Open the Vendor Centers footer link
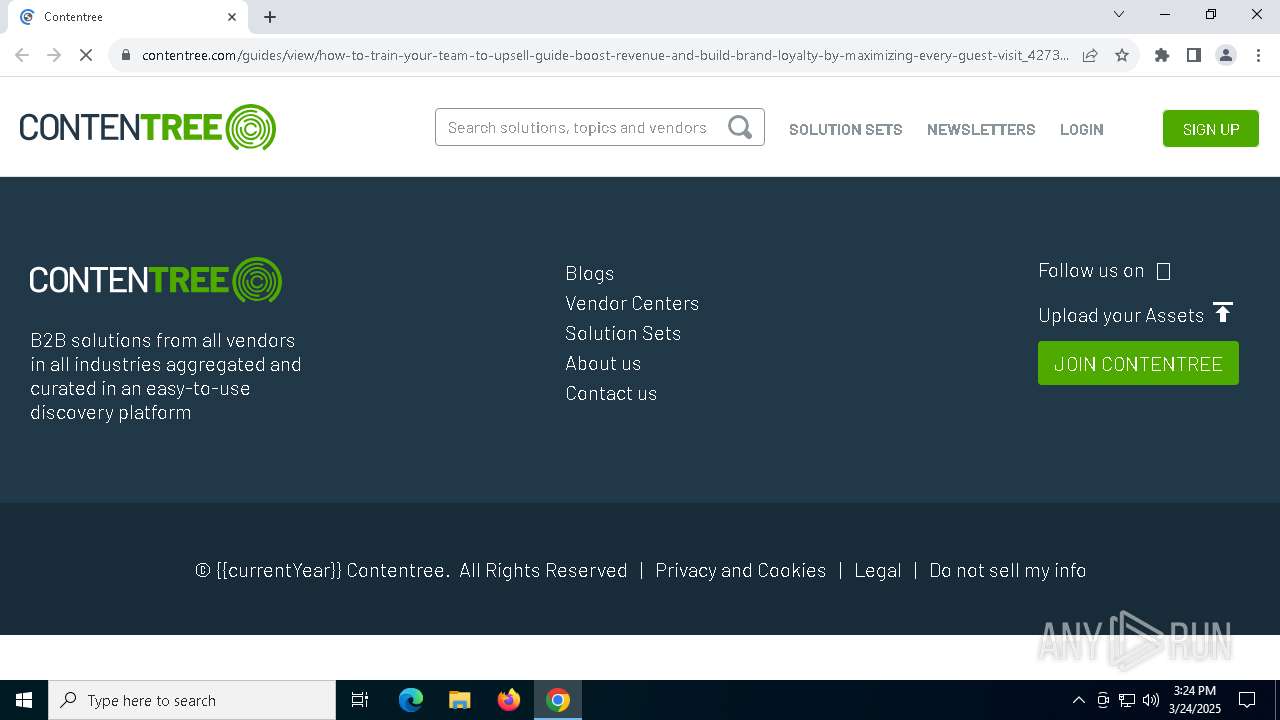1280x720 pixels. 632,303
